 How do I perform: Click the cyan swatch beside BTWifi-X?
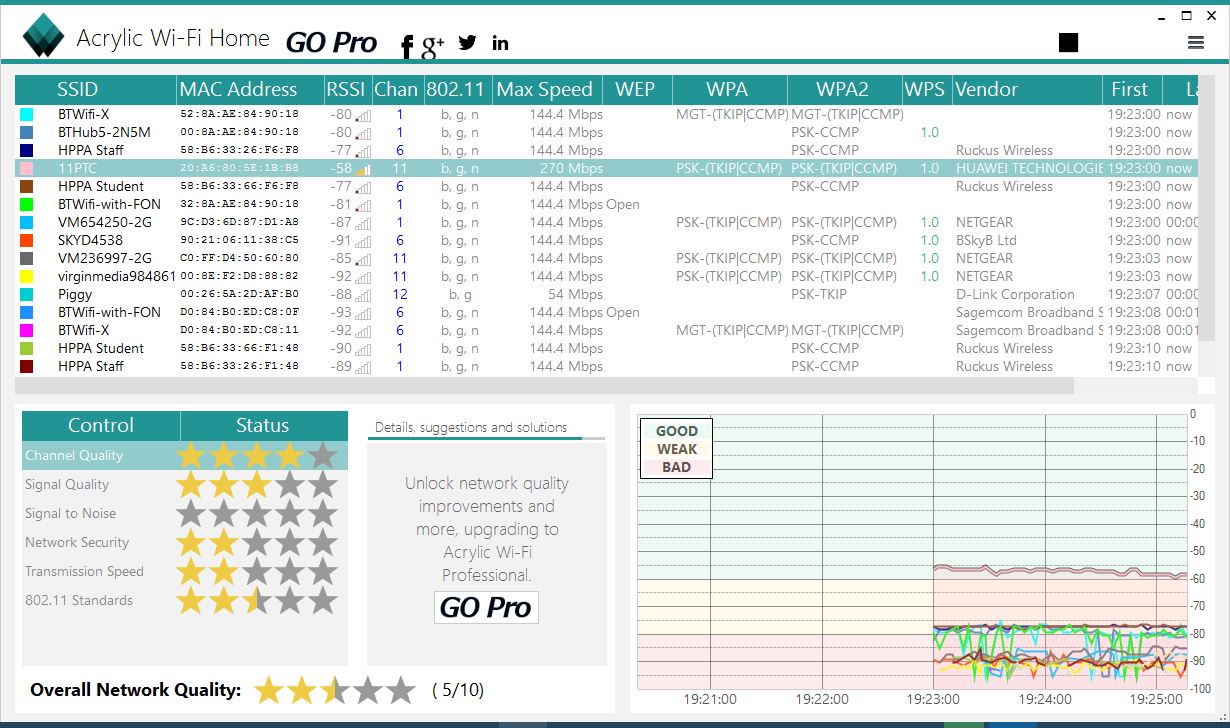pos(27,115)
